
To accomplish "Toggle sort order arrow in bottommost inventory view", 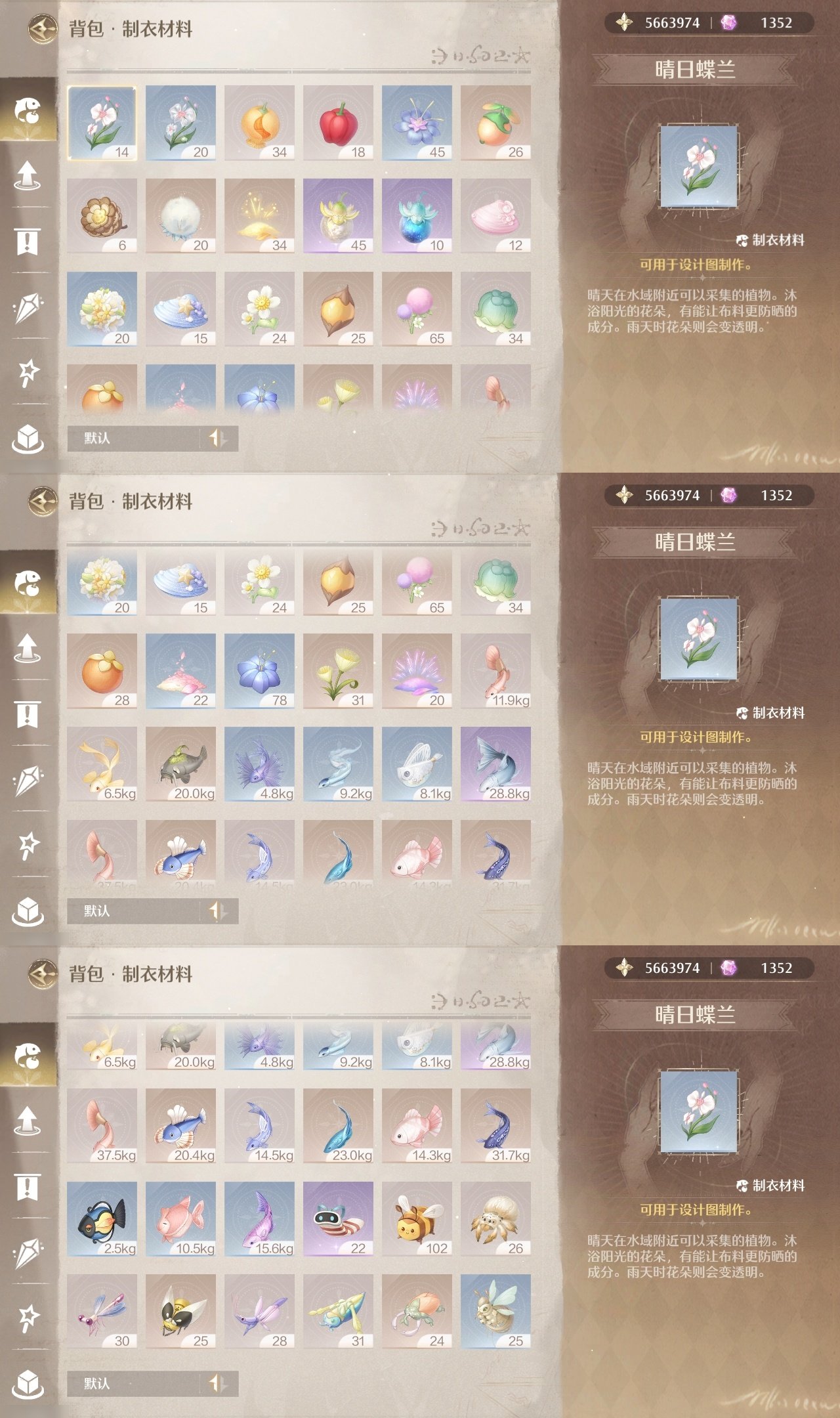I will [x=218, y=1383].
